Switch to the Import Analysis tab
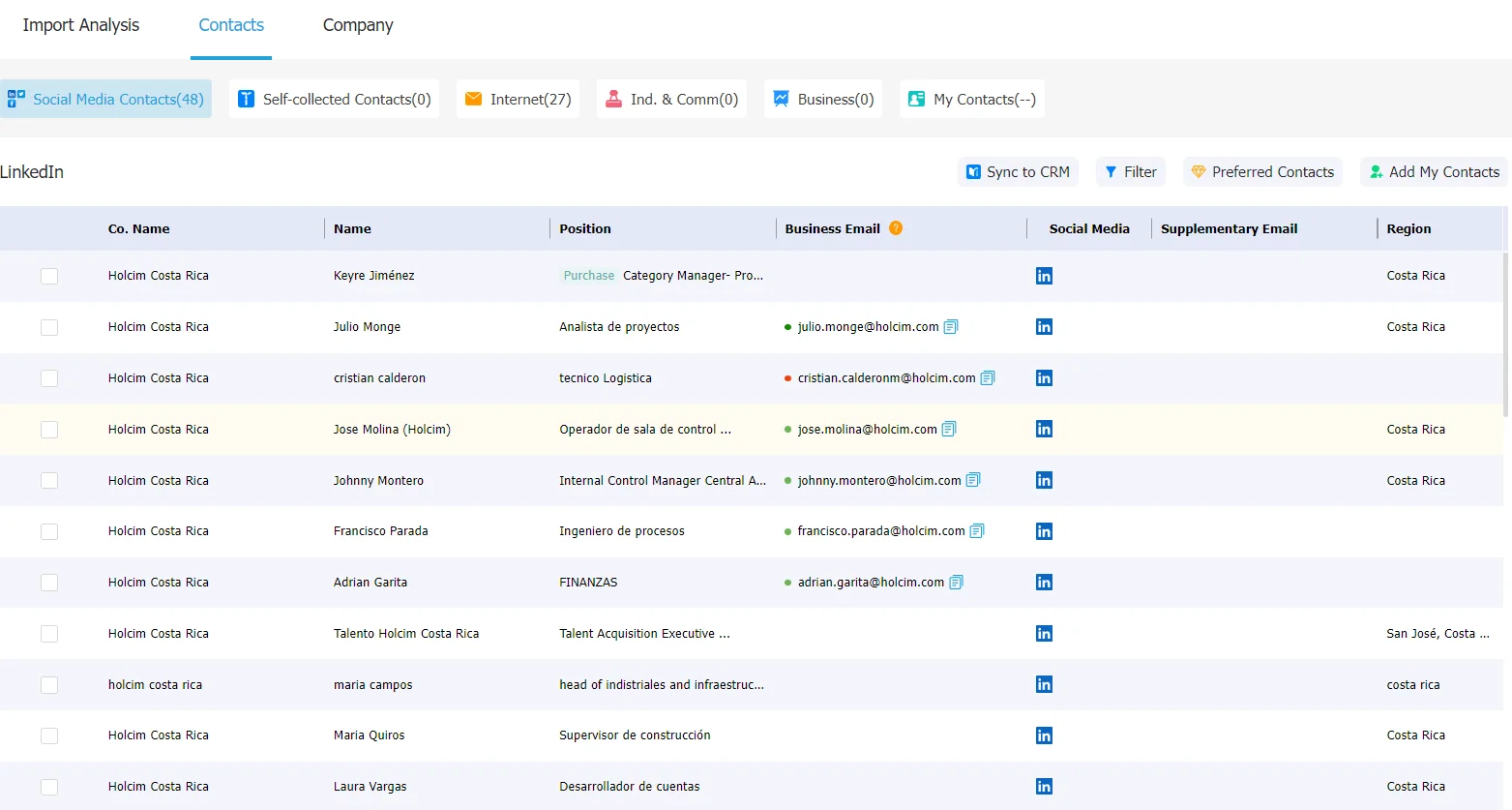The height and width of the screenshot is (810, 1512). coord(81,25)
